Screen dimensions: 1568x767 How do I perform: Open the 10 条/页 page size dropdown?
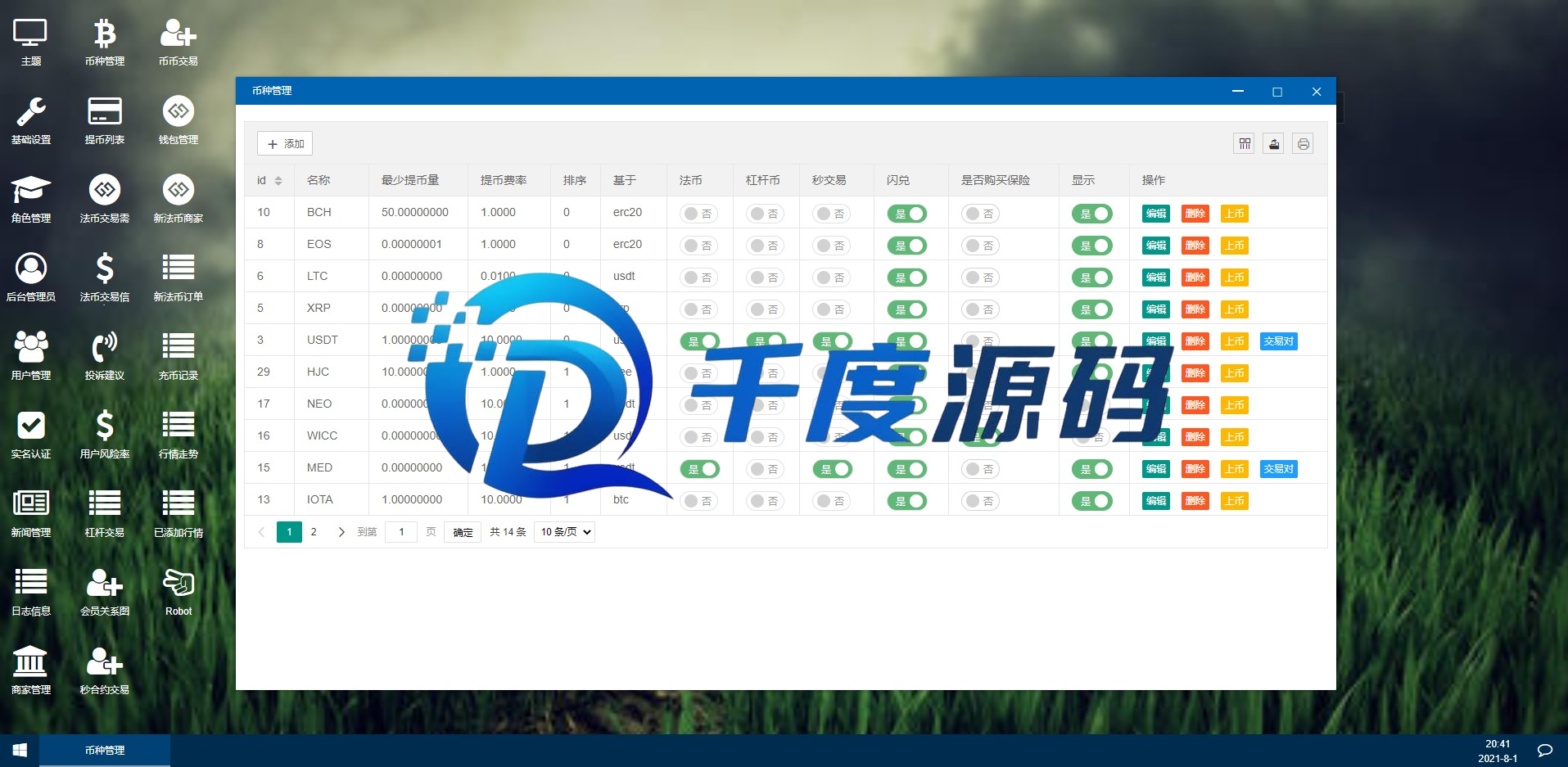point(564,532)
